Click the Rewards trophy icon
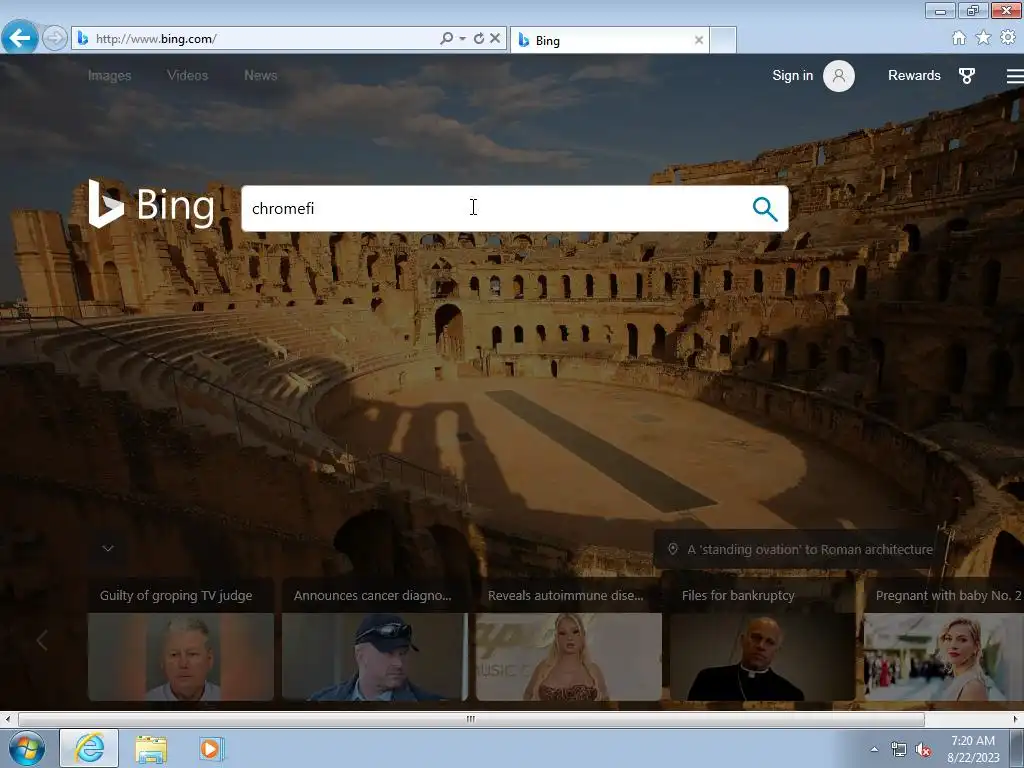 click(x=967, y=76)
